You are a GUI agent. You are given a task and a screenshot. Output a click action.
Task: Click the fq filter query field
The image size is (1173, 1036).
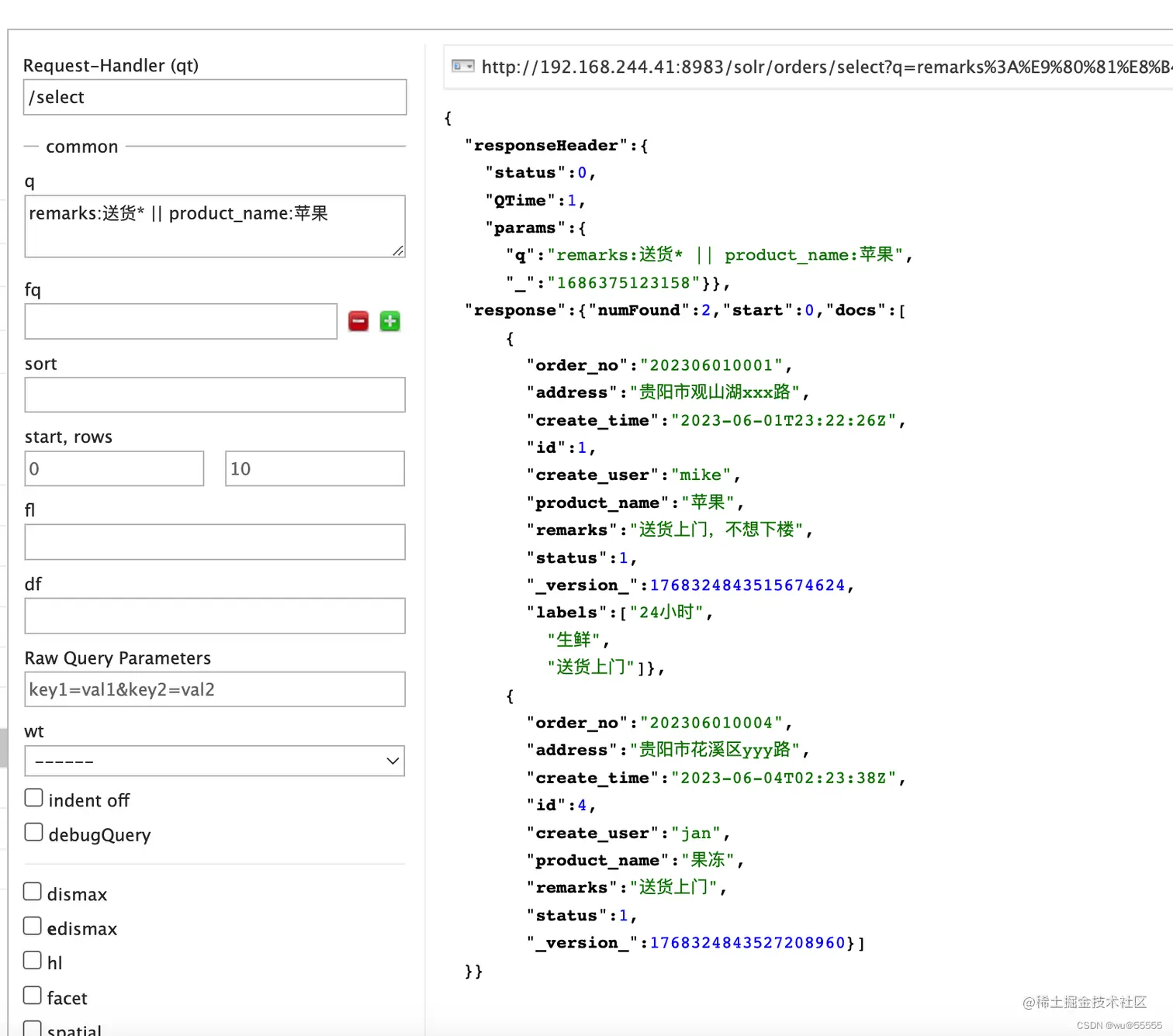[x=181, y=321]
